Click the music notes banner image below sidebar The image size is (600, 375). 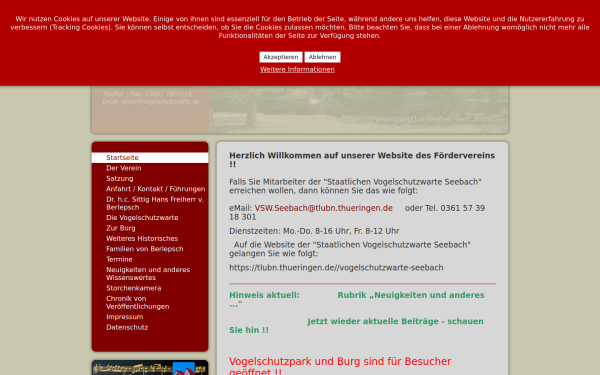pos(150,368)
